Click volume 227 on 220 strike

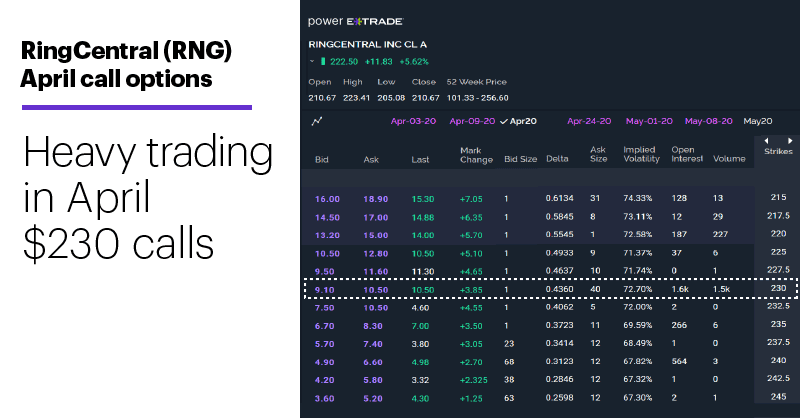coord(720,234)
